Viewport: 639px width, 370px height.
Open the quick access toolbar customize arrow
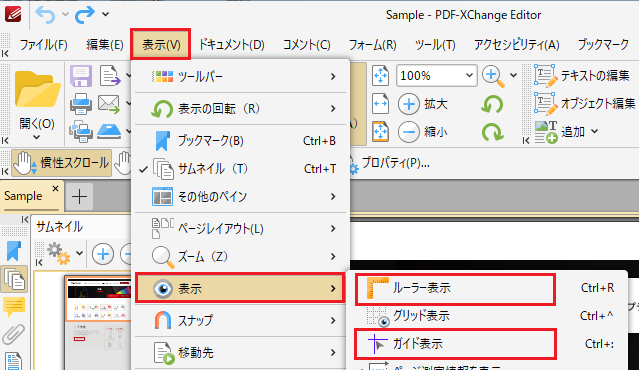(105, 14)
